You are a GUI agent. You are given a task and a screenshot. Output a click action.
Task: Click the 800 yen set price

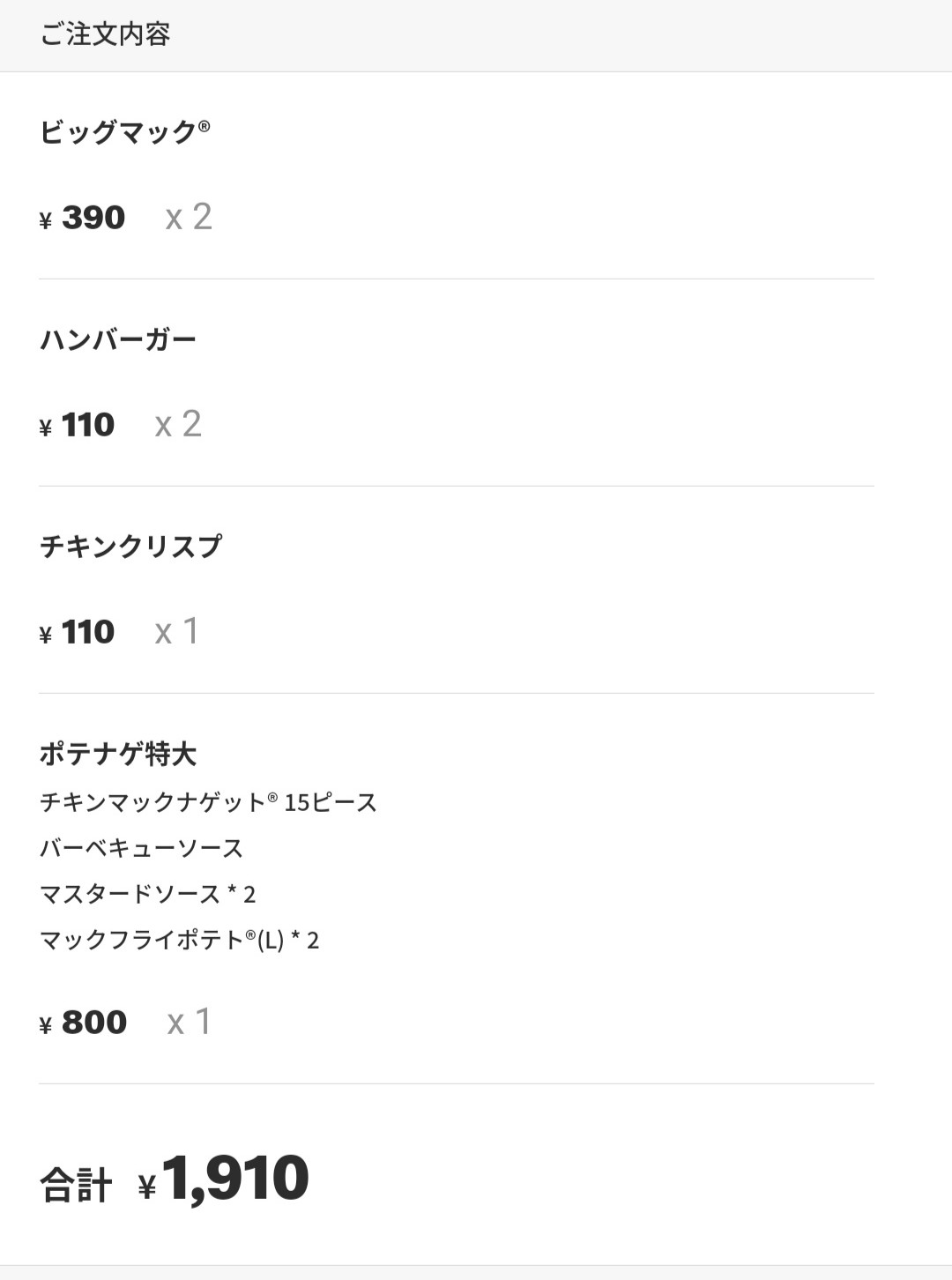pyautogui.click(x=93, y=1023)
